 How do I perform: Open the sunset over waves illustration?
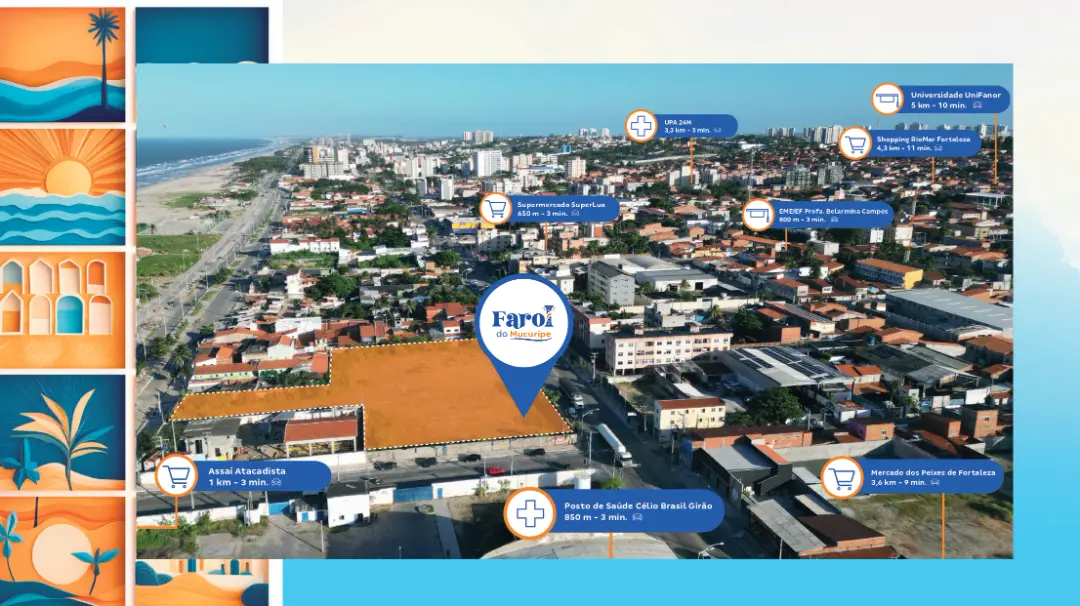tap(63, 187)
